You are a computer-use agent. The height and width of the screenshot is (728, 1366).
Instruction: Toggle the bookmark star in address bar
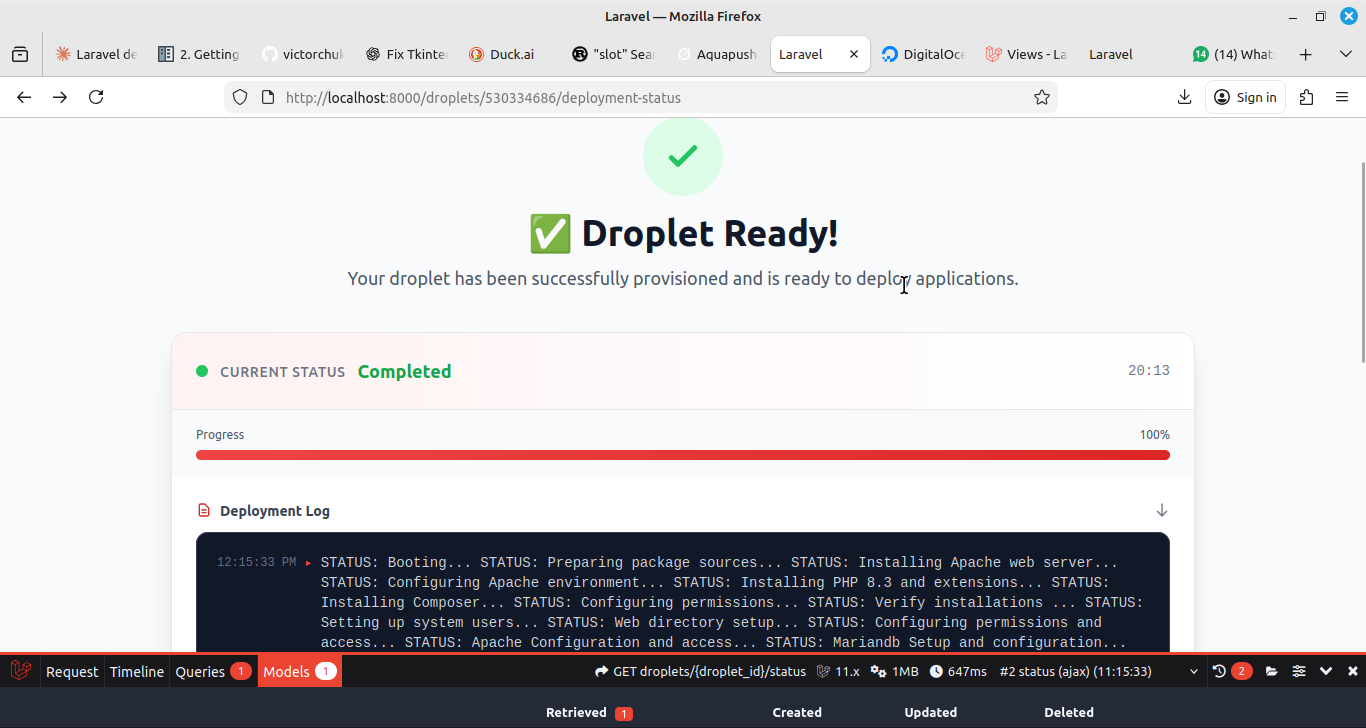tap(1042, 96)
